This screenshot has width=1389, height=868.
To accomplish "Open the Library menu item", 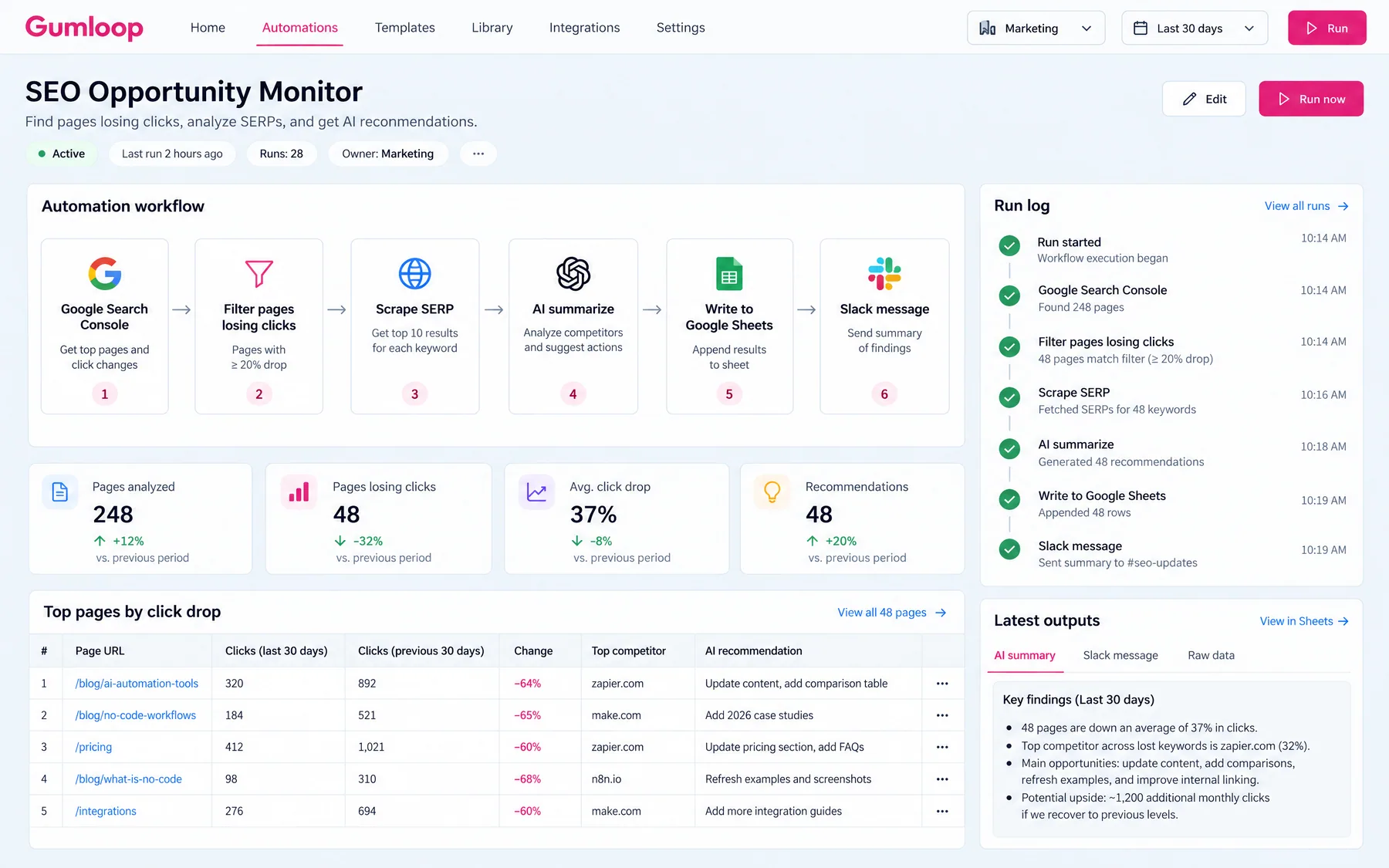I will tap(492, 28).
